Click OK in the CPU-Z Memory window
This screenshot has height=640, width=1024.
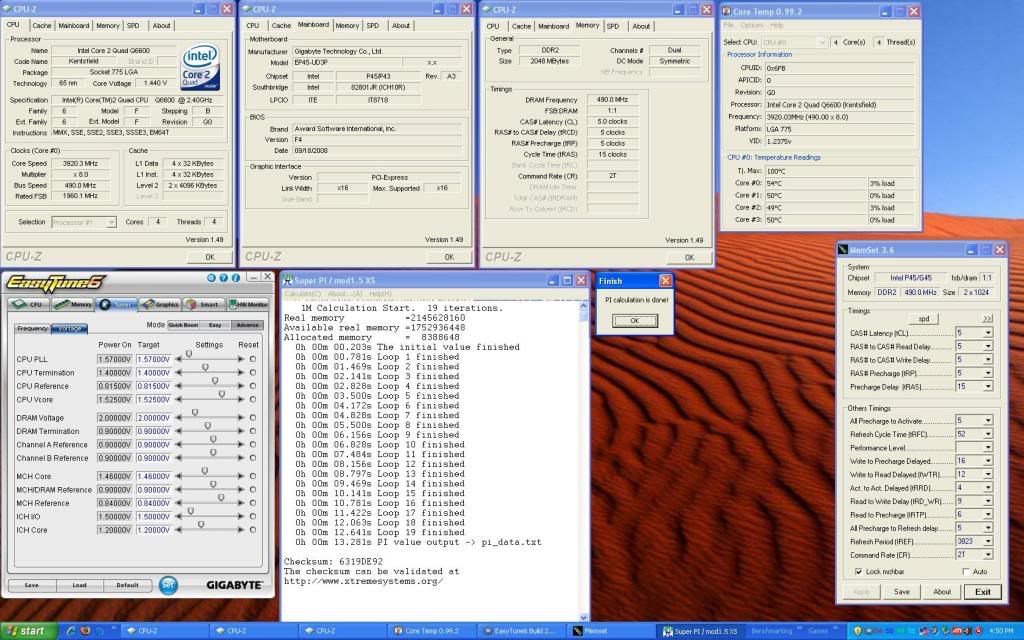tap(689, 257)
